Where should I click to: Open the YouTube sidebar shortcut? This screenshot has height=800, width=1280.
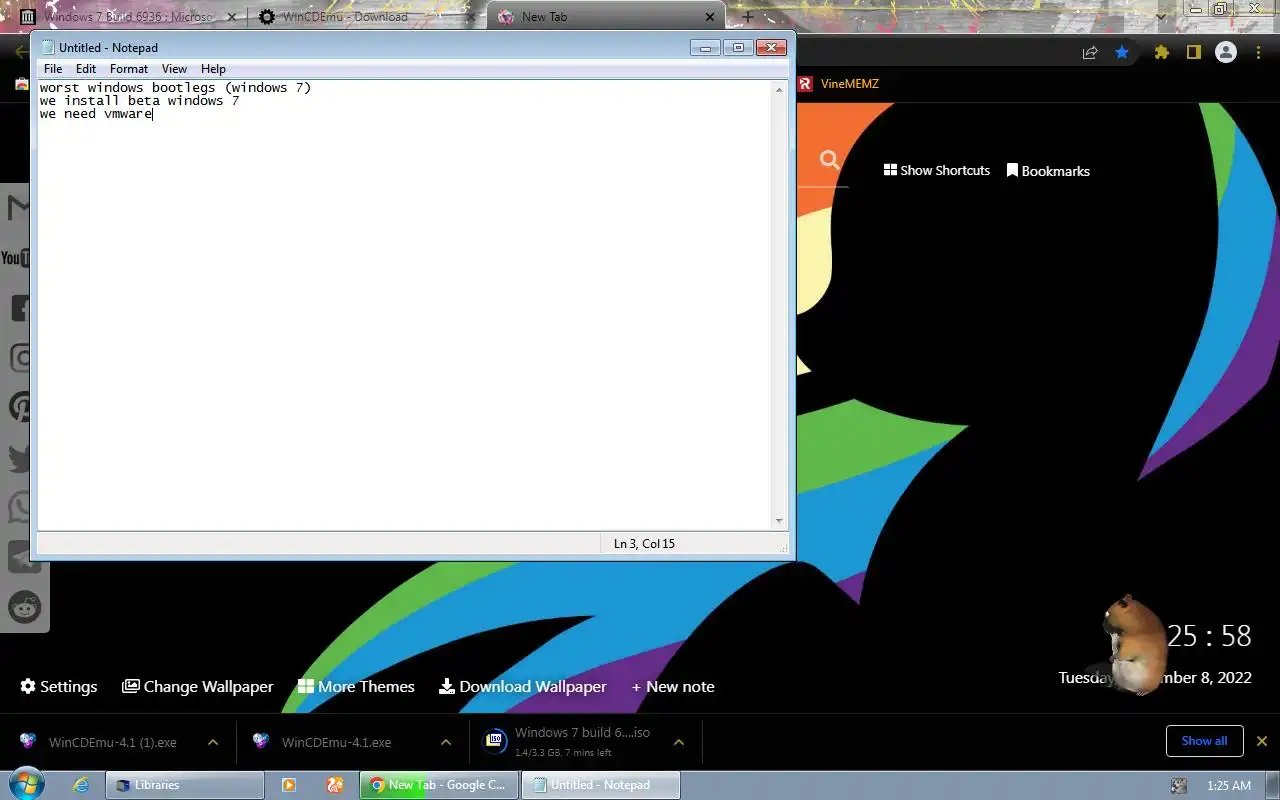(x=14, y=258)
